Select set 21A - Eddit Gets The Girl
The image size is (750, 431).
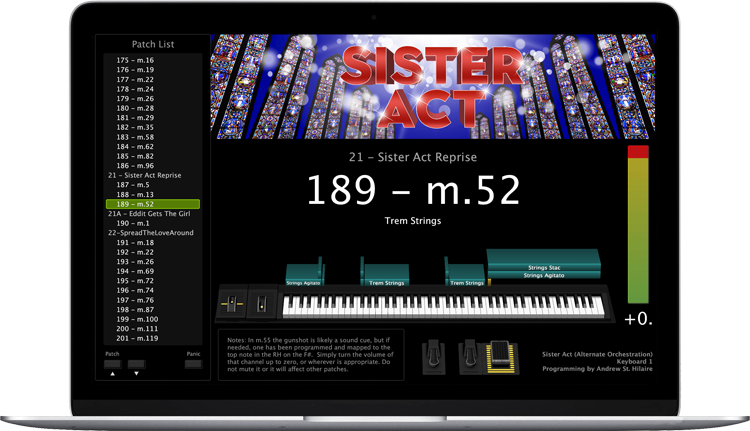[x=149, y=214]
